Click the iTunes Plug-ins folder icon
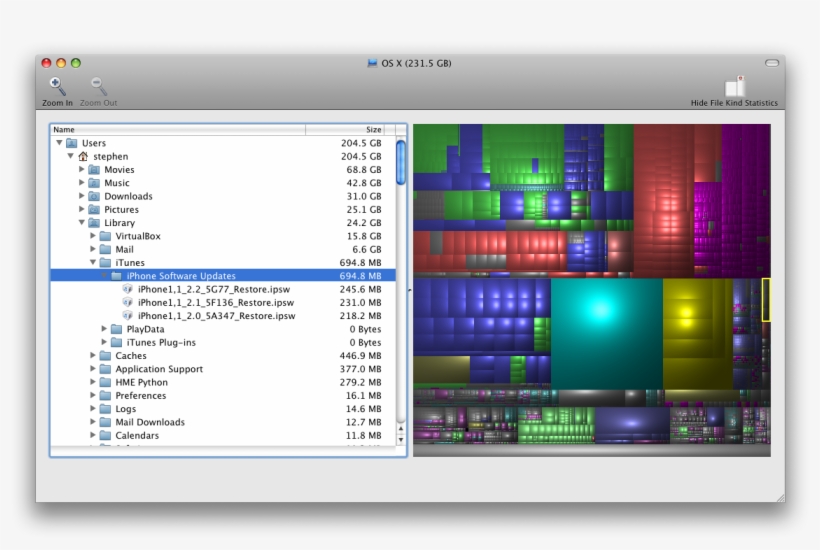The image size is (820, 550). coord(117,342)
